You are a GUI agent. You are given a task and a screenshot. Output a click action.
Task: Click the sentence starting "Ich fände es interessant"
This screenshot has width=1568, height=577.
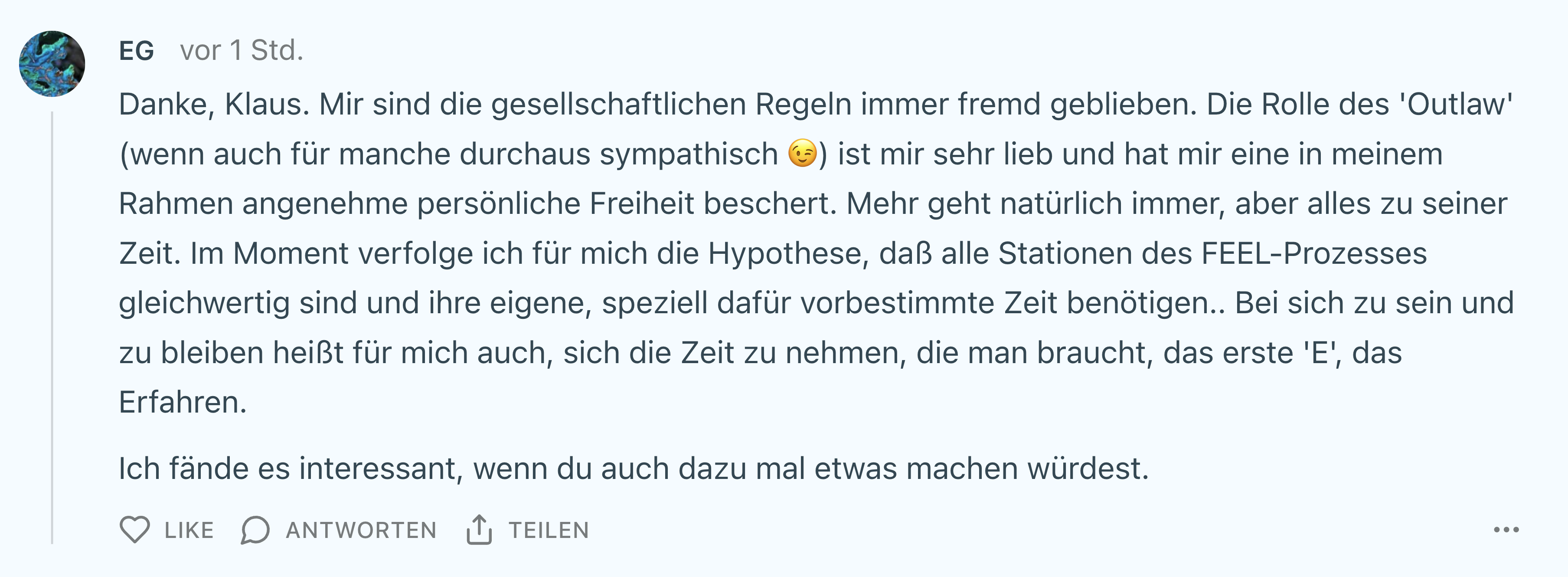(x=633, y=469)
